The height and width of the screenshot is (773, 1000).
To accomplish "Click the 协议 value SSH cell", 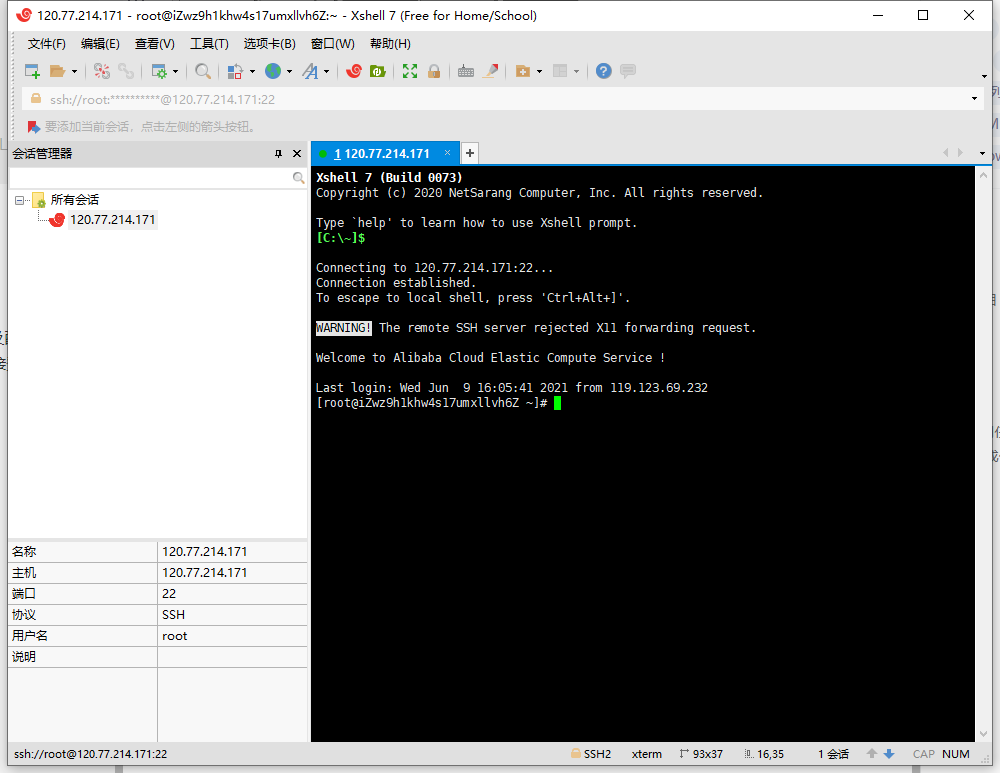I will click(232, 615).
